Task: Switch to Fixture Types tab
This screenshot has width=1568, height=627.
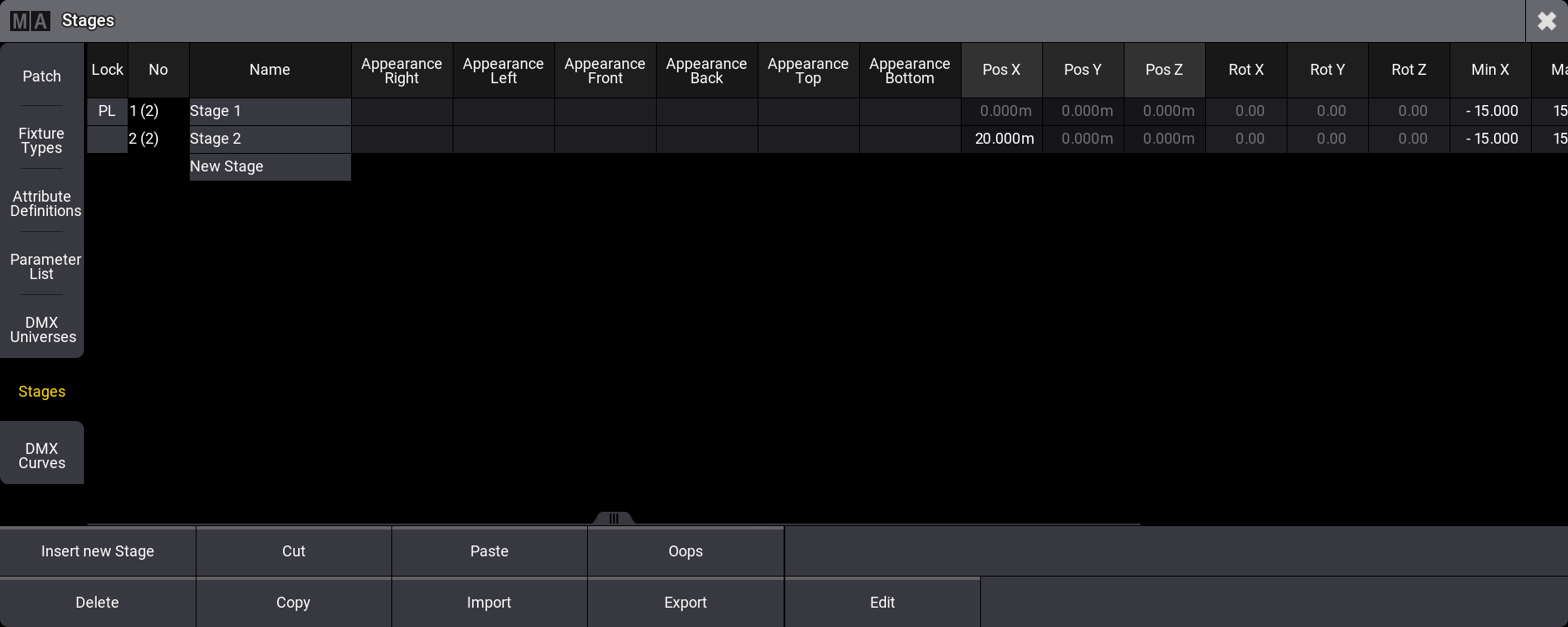Action: (42, 140)
